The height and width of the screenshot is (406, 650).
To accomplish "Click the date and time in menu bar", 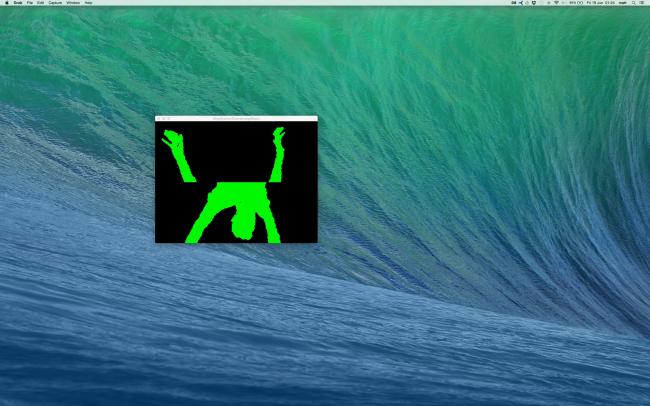I will coord(600,2).
